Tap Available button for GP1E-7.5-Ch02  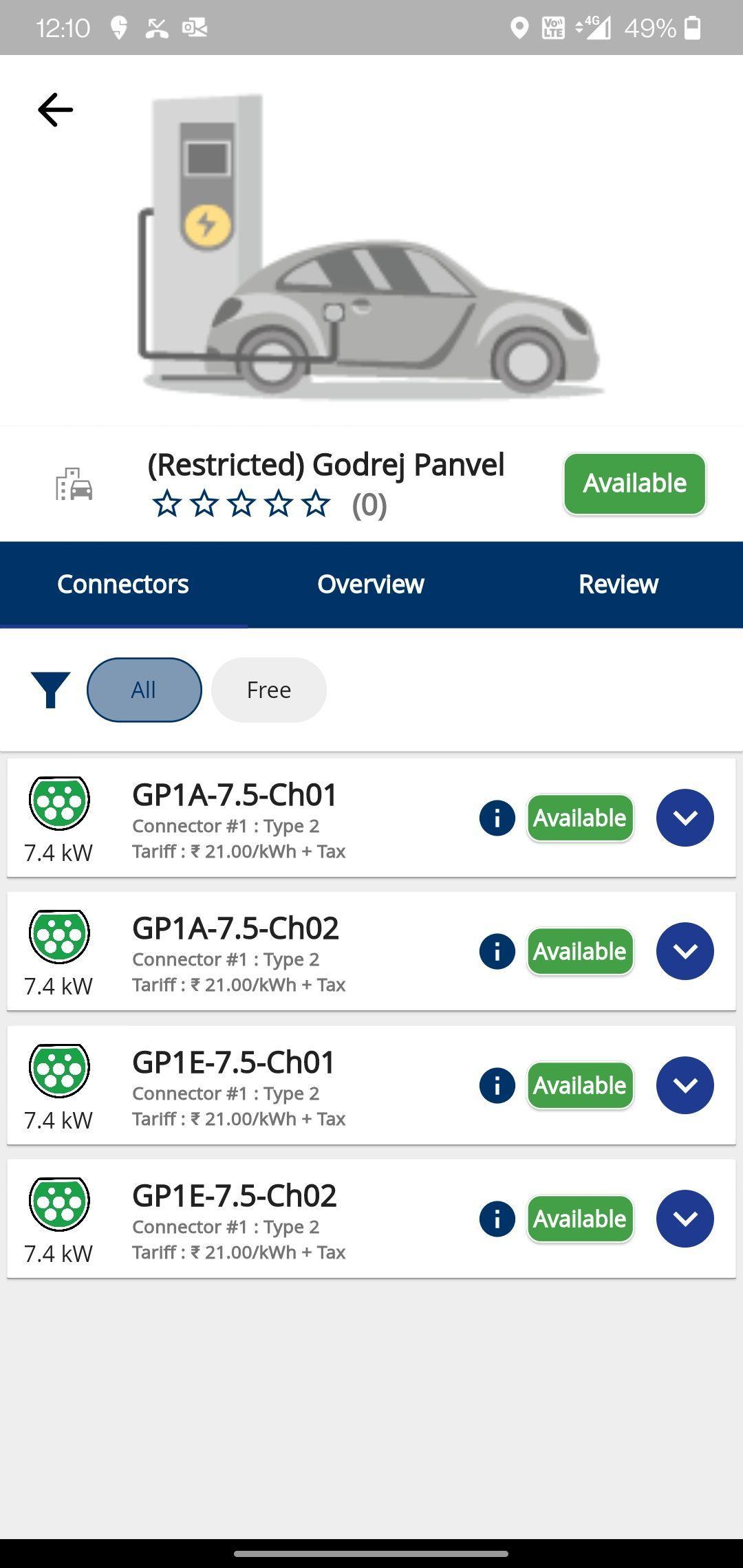[580, 1219]
